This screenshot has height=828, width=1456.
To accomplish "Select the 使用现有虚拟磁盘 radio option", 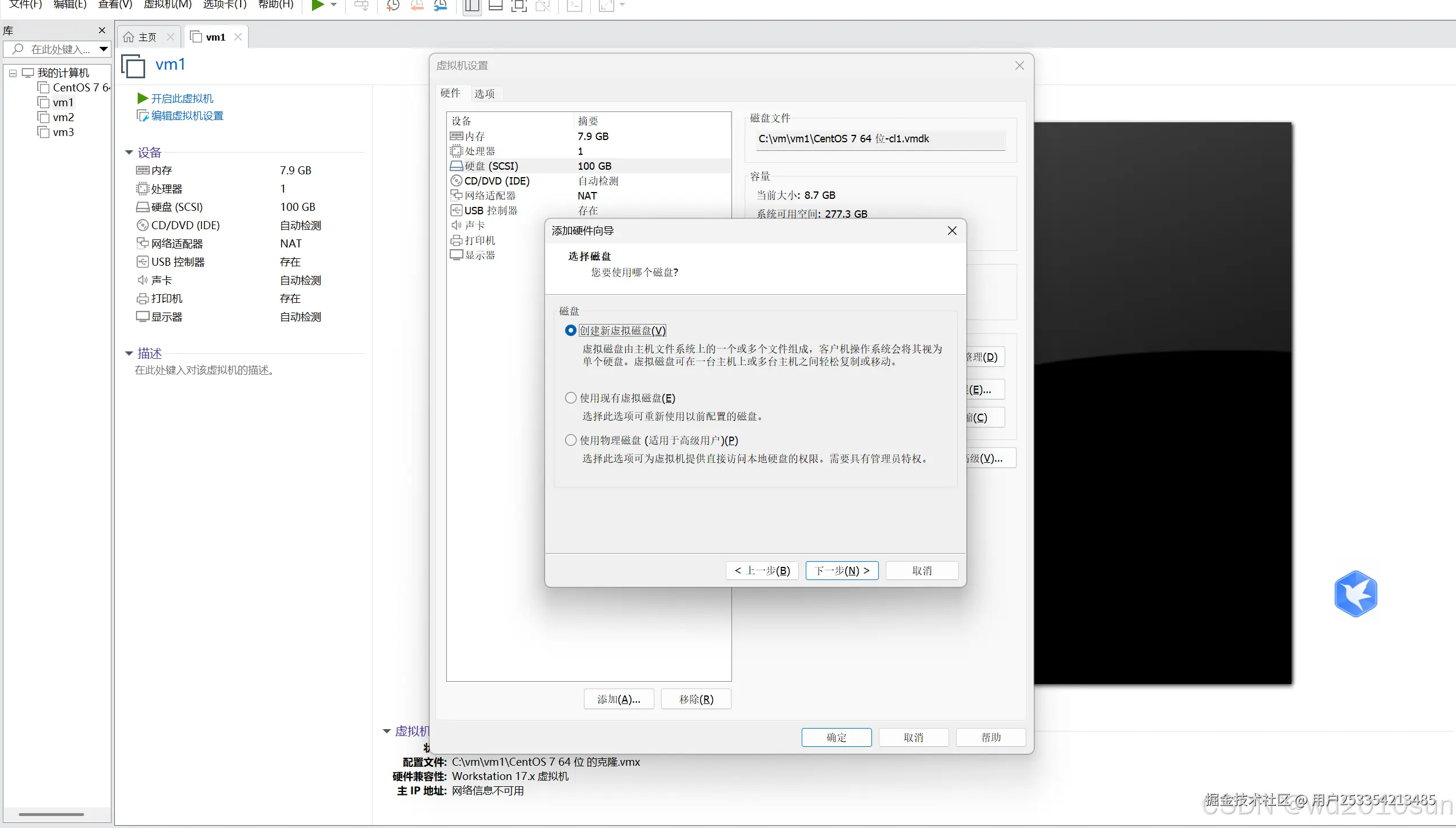I will [x=570, y=398].
